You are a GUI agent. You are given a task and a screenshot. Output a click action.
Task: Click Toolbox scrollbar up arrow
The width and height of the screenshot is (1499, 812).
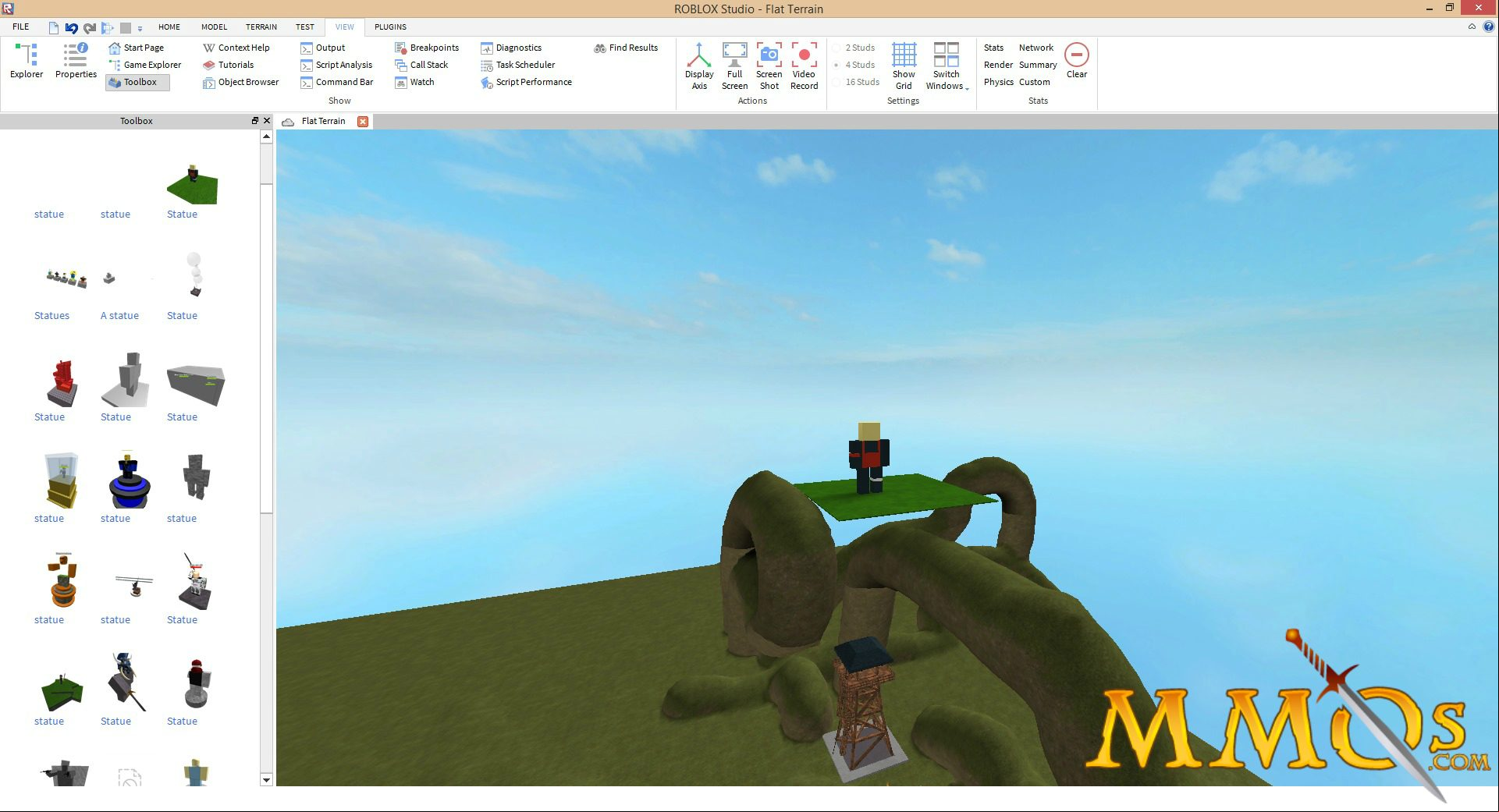[266, 137]
